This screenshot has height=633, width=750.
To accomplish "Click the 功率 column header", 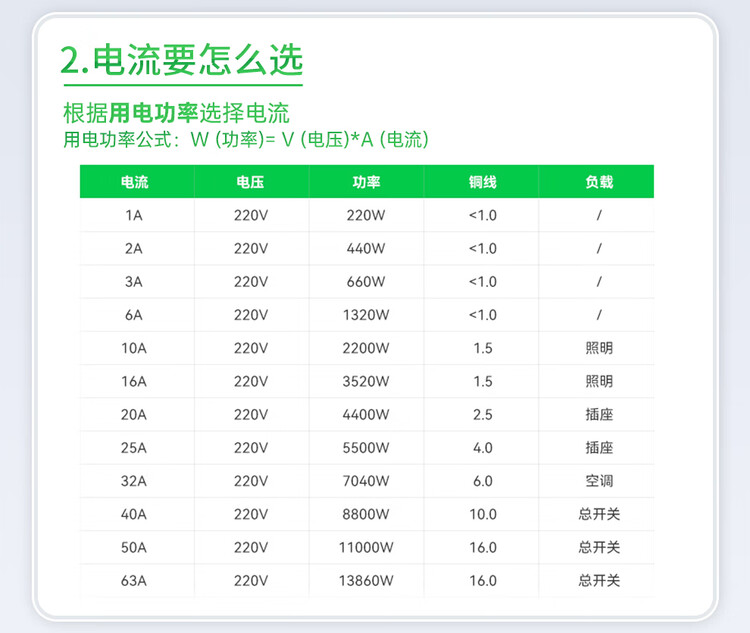I will tap(366, 182).
